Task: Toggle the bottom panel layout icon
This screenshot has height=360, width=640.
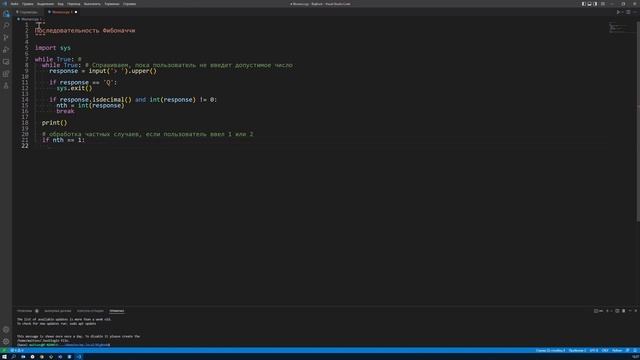Action: [x=589, y=4]
